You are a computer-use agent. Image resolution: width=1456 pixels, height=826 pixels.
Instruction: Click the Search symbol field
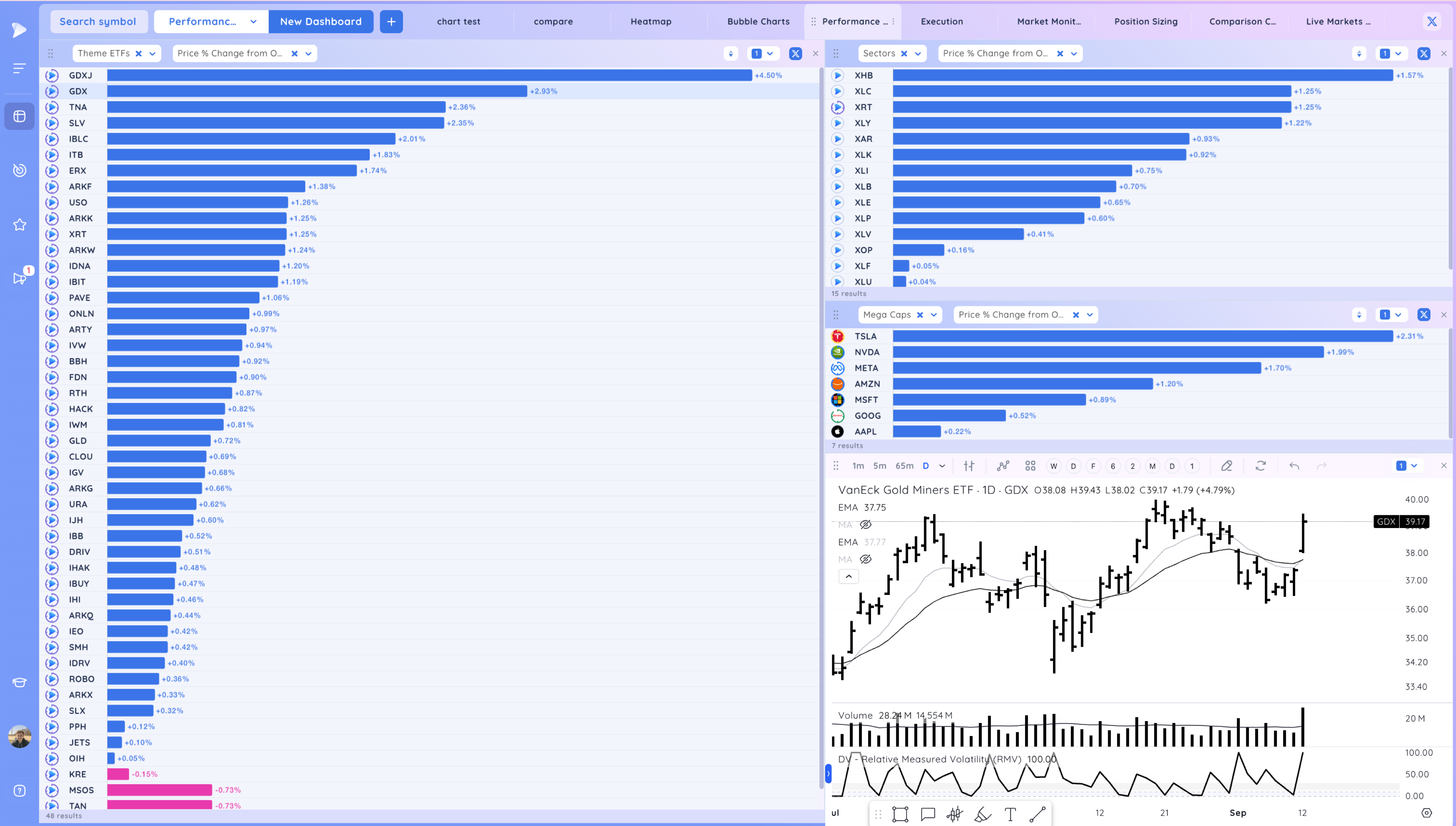pos(98,21)
